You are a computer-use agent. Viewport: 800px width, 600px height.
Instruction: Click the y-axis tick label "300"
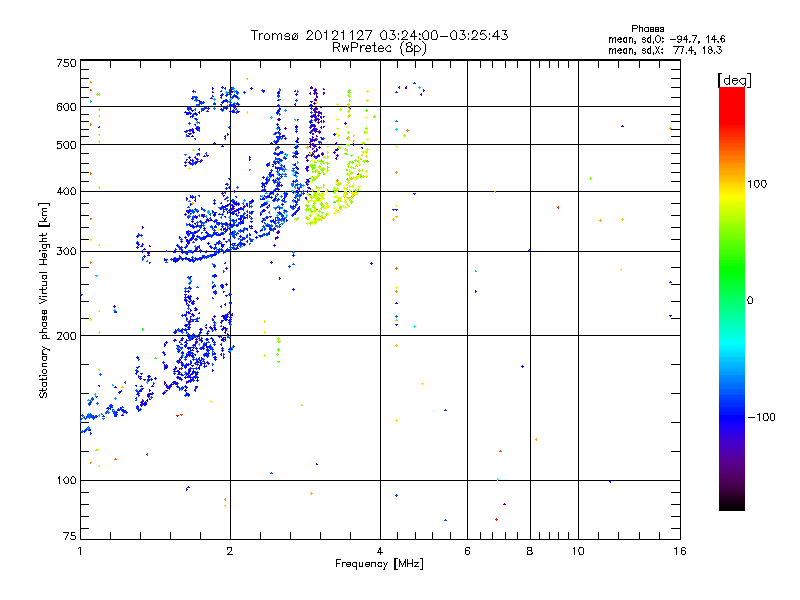click(66, 252)
